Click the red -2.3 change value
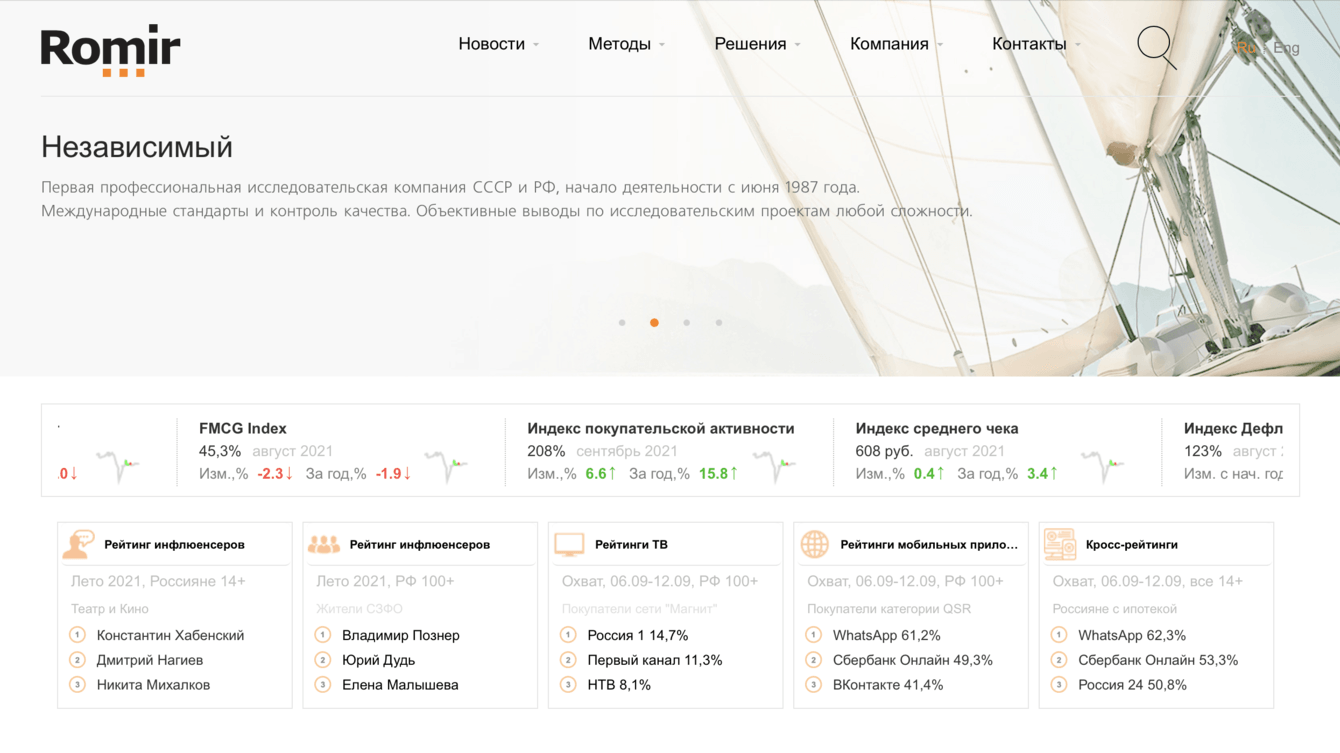Image resolution: width=1340 pixels, height=753 pixels. [275, 473]
